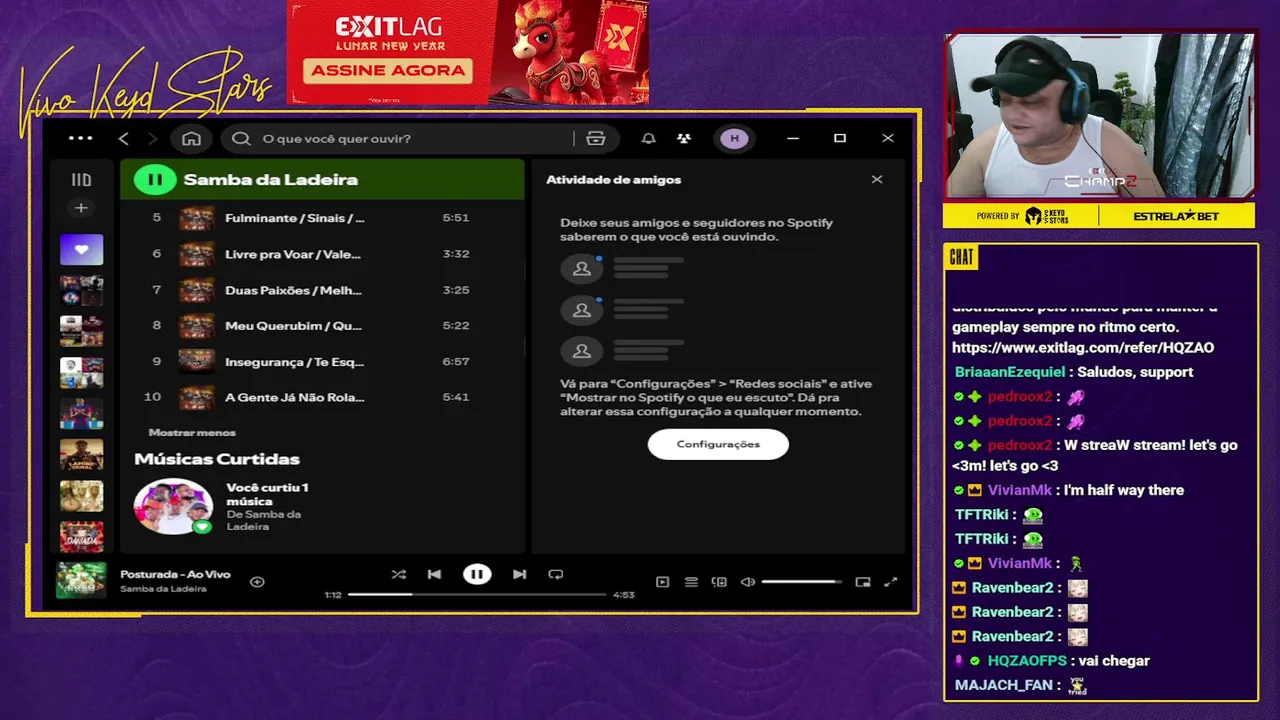Click the Configurações button
Screen dimensions: 1280x720
click(x=718, y=444)
